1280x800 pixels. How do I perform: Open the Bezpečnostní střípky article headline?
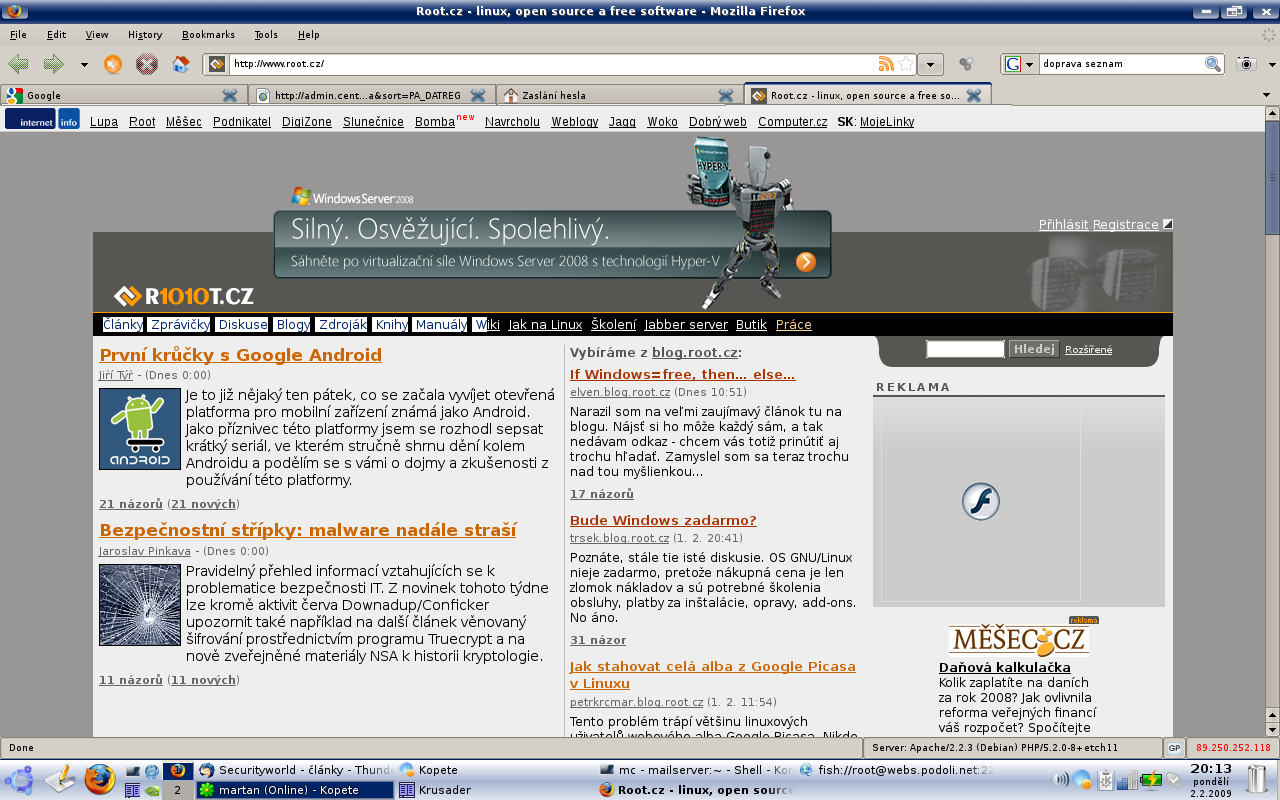click(x=307, y=530)
